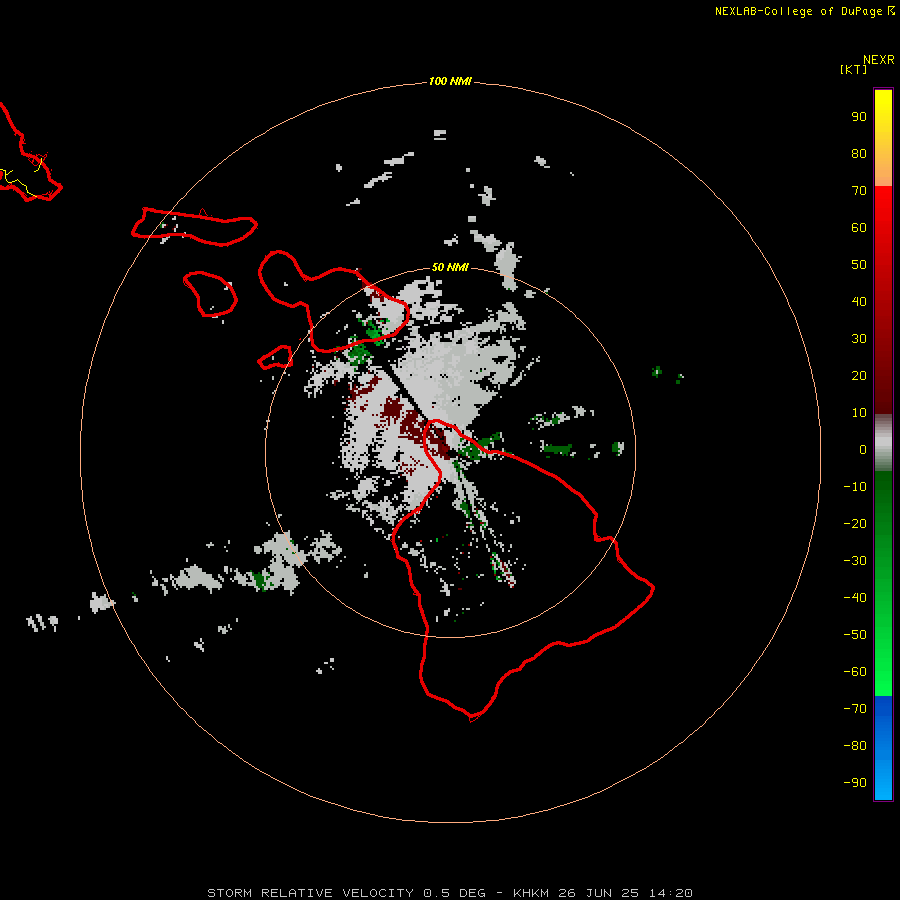Pick the gray zero-velocity band of the scale
The width and height of the screenshot is (900, 900).
click(883, 443)
